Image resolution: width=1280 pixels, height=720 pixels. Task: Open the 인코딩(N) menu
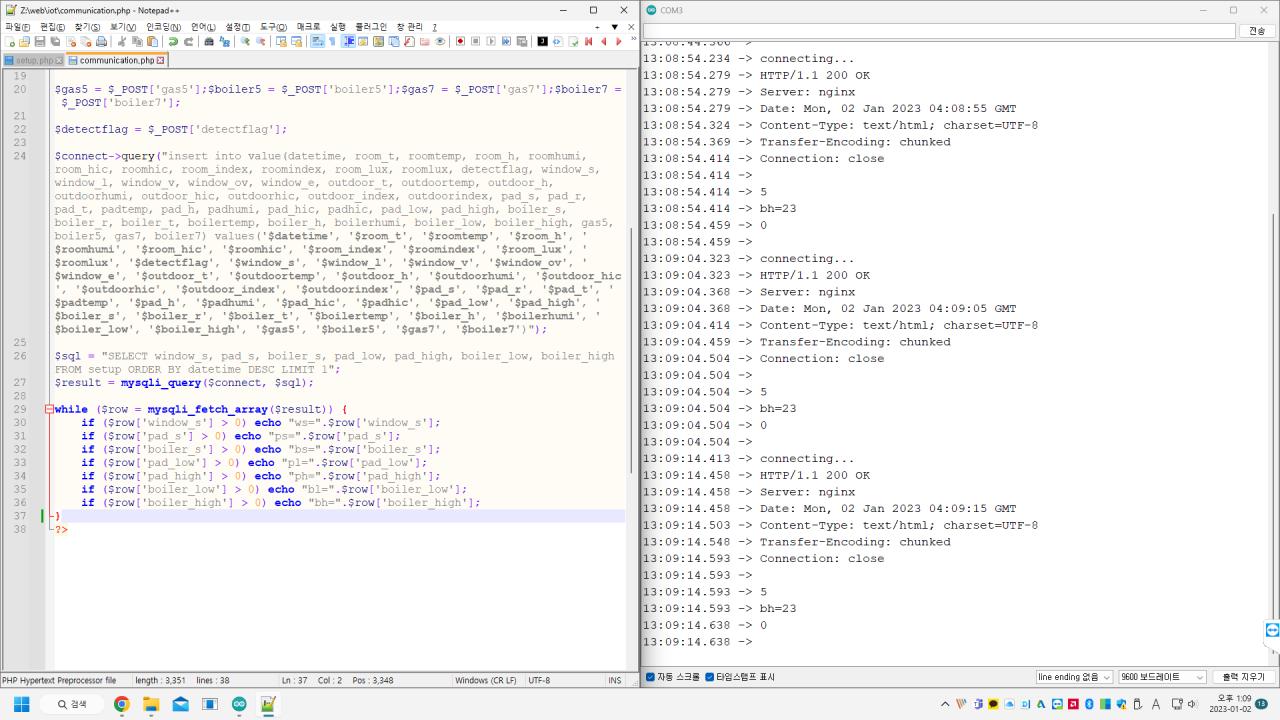(163, 27)
